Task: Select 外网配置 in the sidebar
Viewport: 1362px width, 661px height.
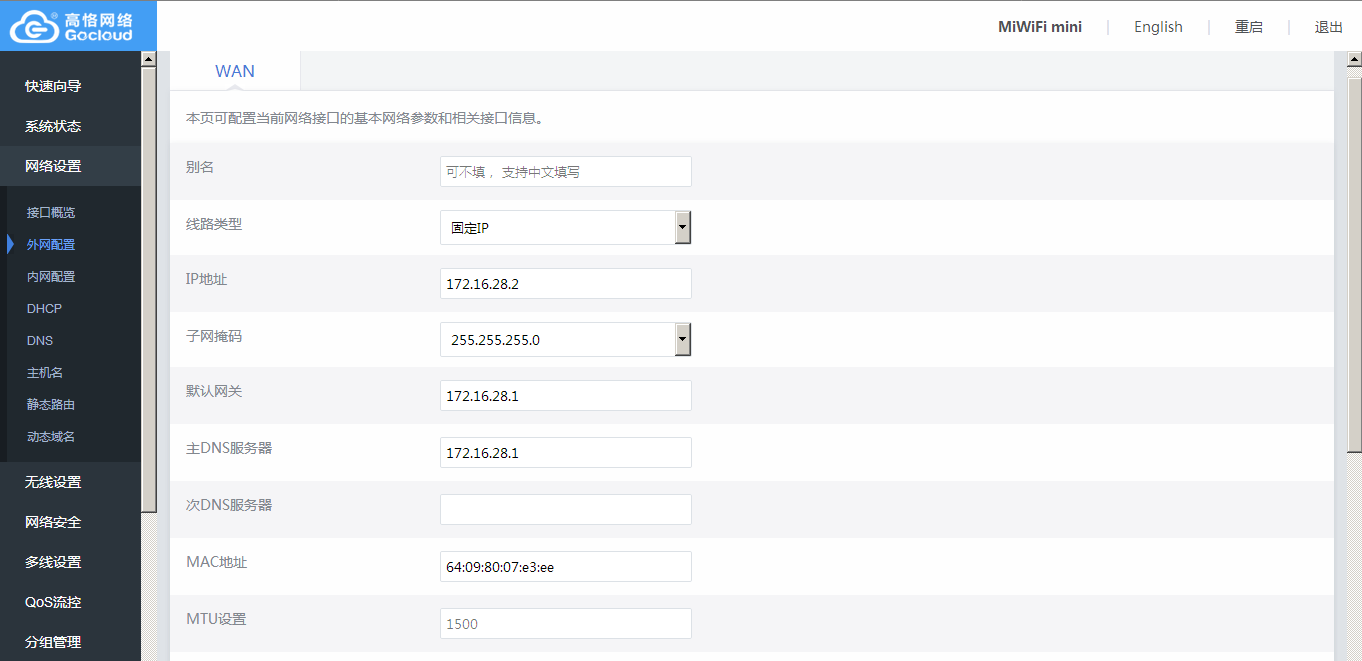Action: [x=51, y=245]
